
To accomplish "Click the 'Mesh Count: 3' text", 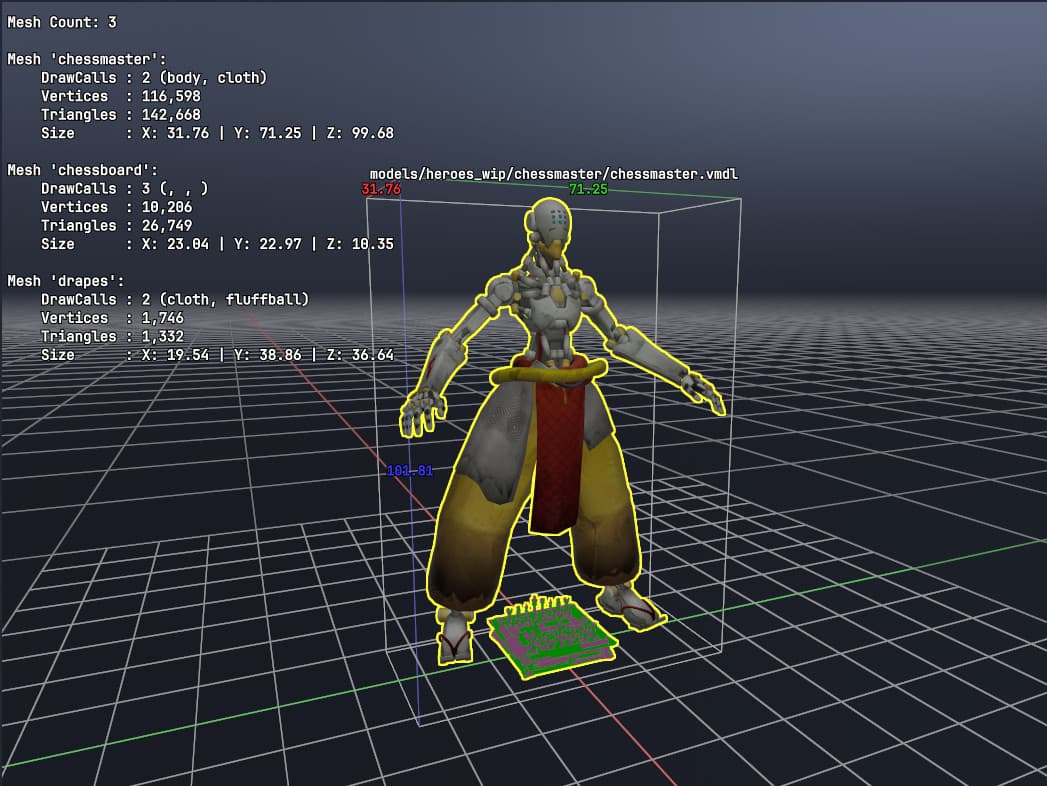I will pos(62,22).
